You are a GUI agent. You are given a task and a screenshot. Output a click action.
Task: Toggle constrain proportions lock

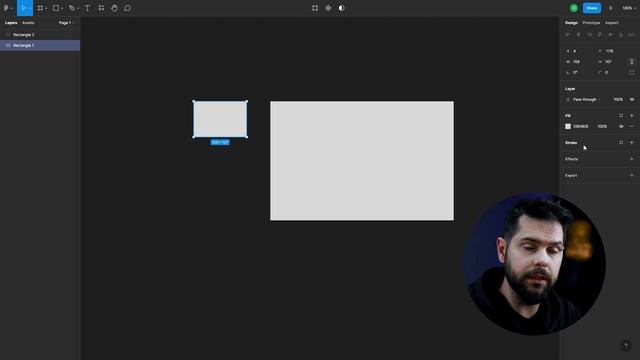632,62
